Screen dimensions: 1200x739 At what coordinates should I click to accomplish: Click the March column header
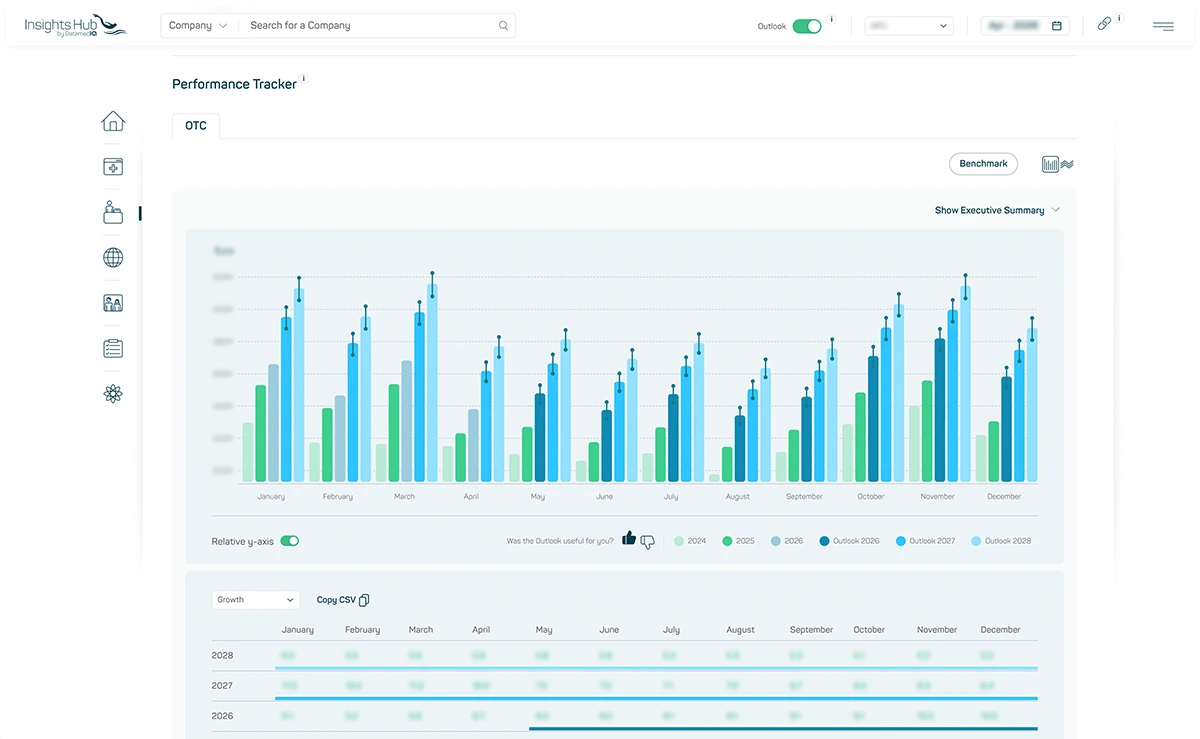421,630
